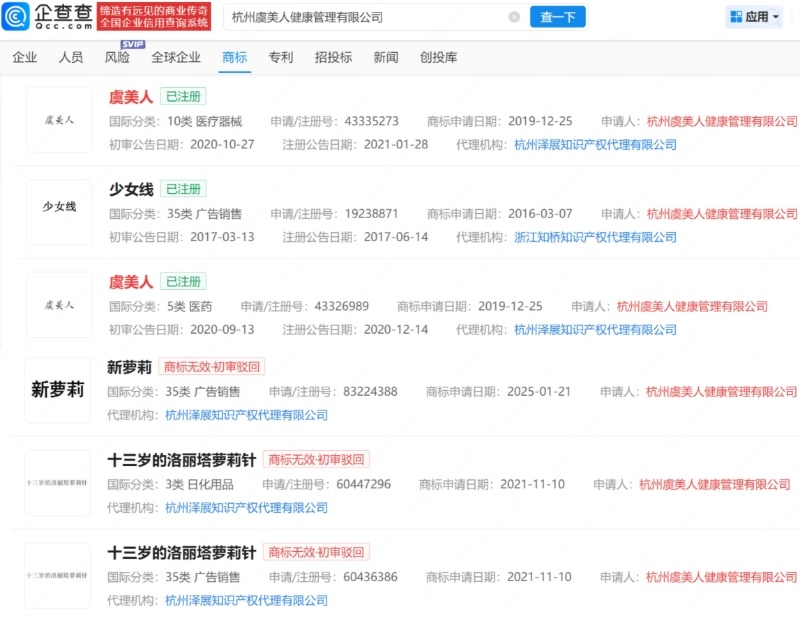Open agency link under registration 60436386
The height and width of the screenshot is (618, 800).
(x=246, y=601)
